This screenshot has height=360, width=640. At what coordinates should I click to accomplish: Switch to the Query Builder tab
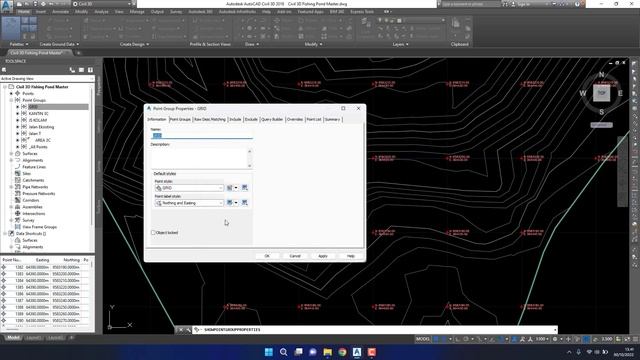pyautogui.click(x=272, y=119)
